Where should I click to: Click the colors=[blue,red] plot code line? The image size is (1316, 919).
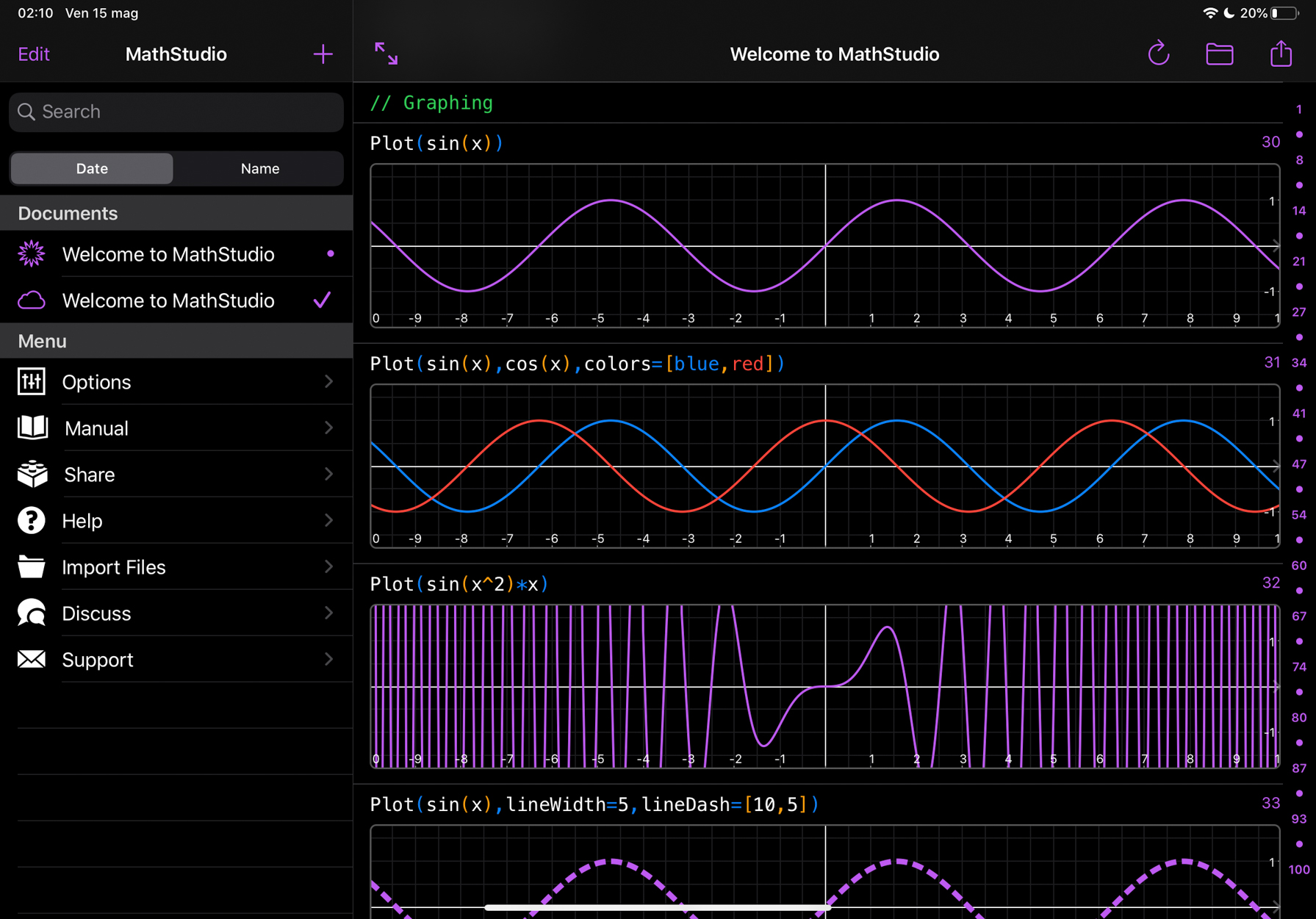tap(578, 364)
